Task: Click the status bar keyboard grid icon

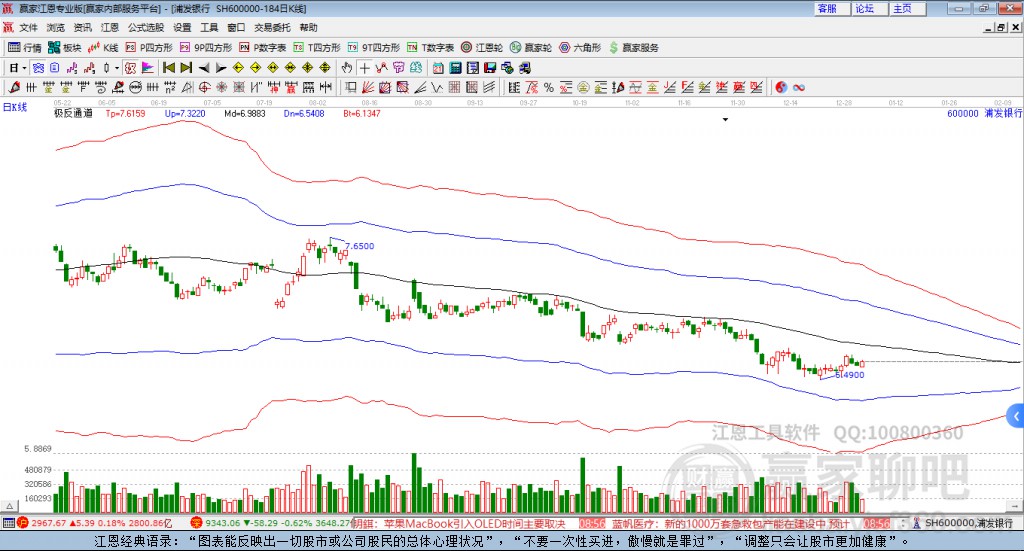Action: coord(8,523)
